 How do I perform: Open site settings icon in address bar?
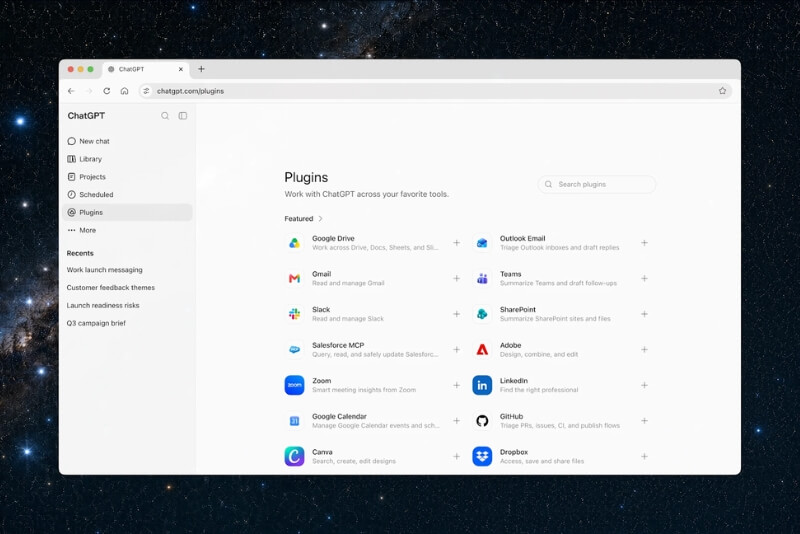tap(146, 91)
